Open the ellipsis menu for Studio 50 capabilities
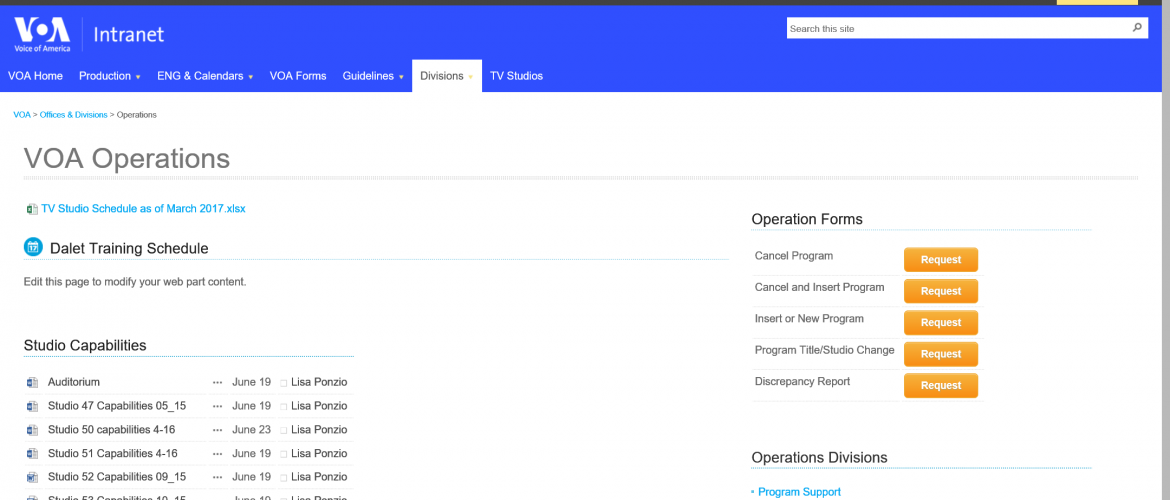This screenshot has width=1170, height=500. click(217, 430)
